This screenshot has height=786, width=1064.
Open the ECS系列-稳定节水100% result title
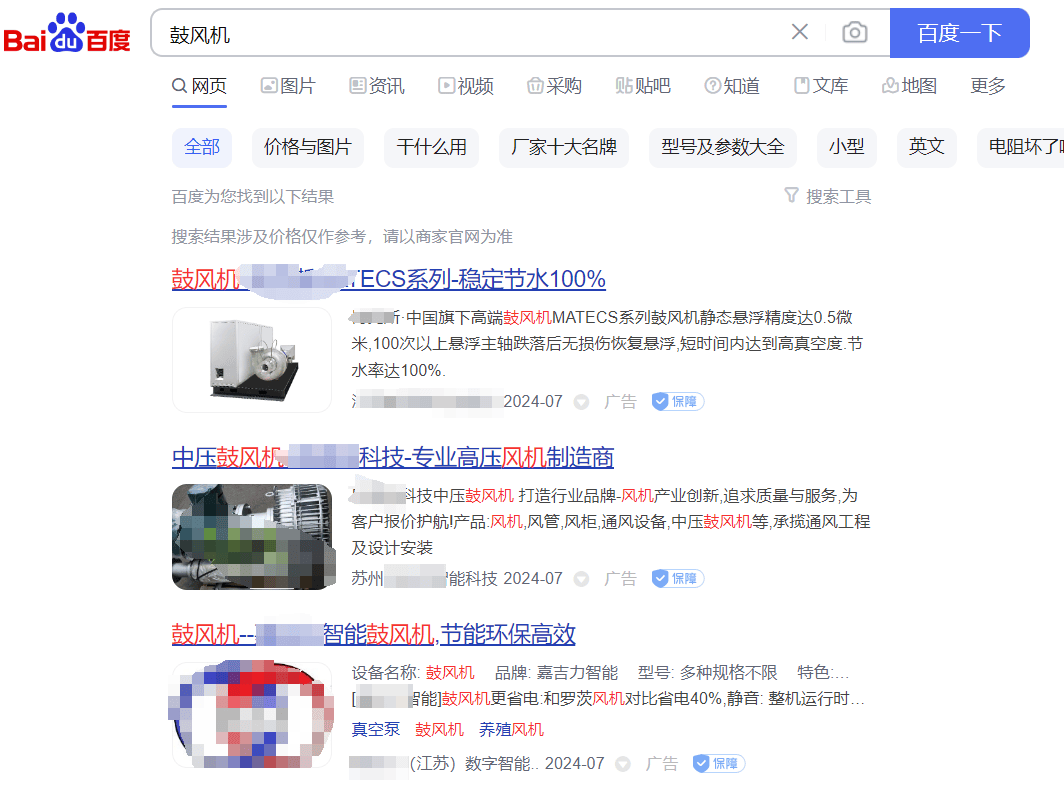pos(389,279)
